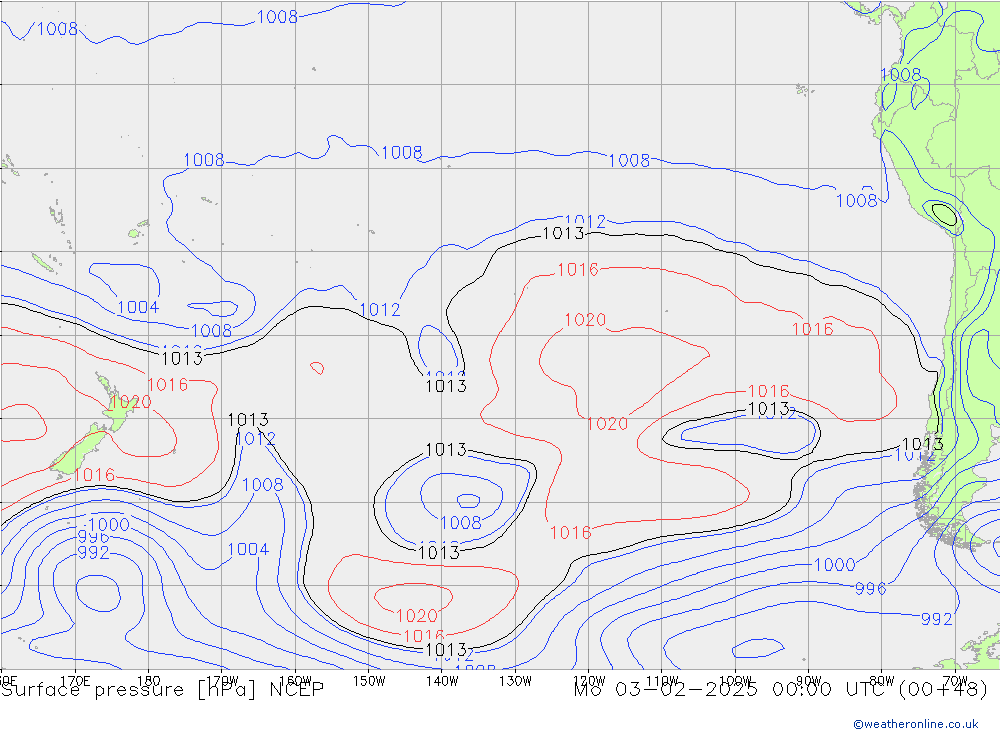Select the 170E longitude axis label
The image size is (1000, 733).
pos(75,681)
